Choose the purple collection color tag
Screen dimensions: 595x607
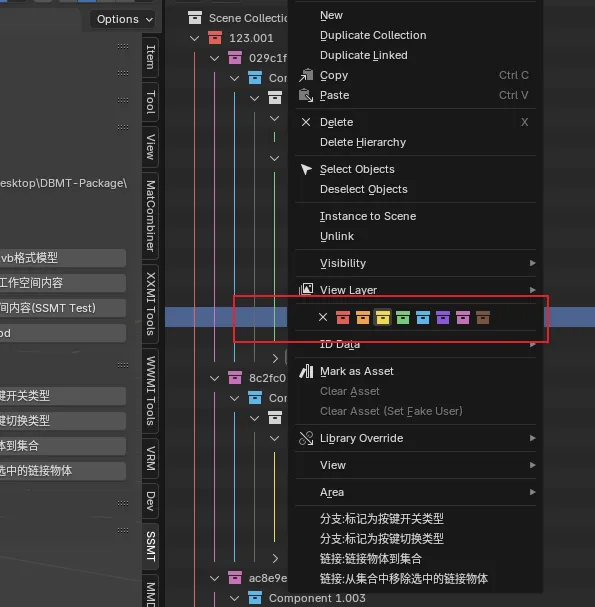tap(443, 317)
